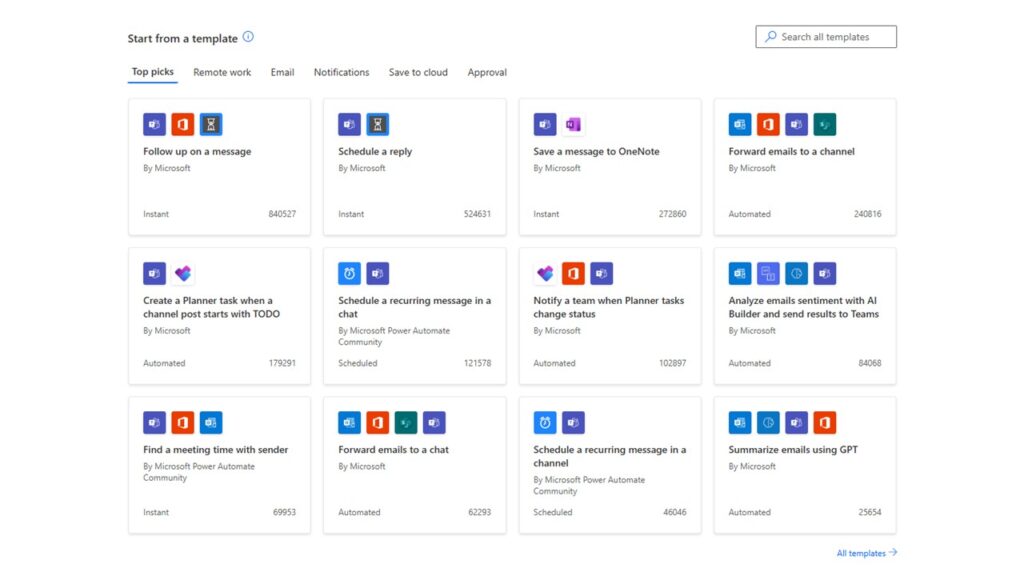
Task: Choose Notify a team when Planner tasks change status
Action: click(610, 316)
